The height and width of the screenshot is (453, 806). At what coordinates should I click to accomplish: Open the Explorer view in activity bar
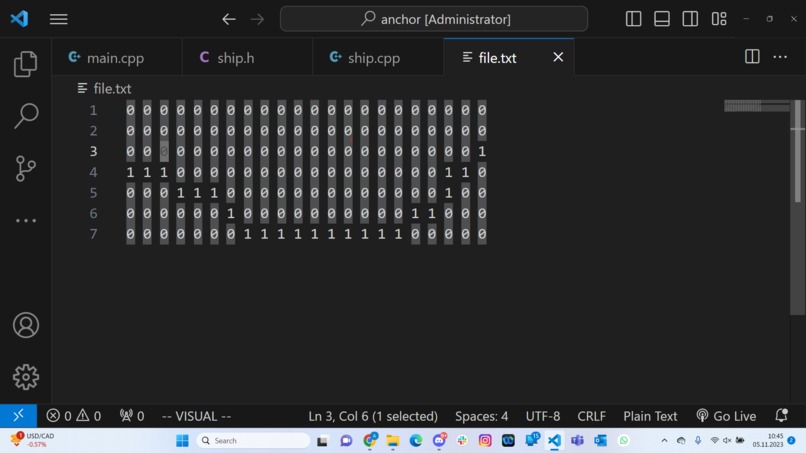coord(25,64)
